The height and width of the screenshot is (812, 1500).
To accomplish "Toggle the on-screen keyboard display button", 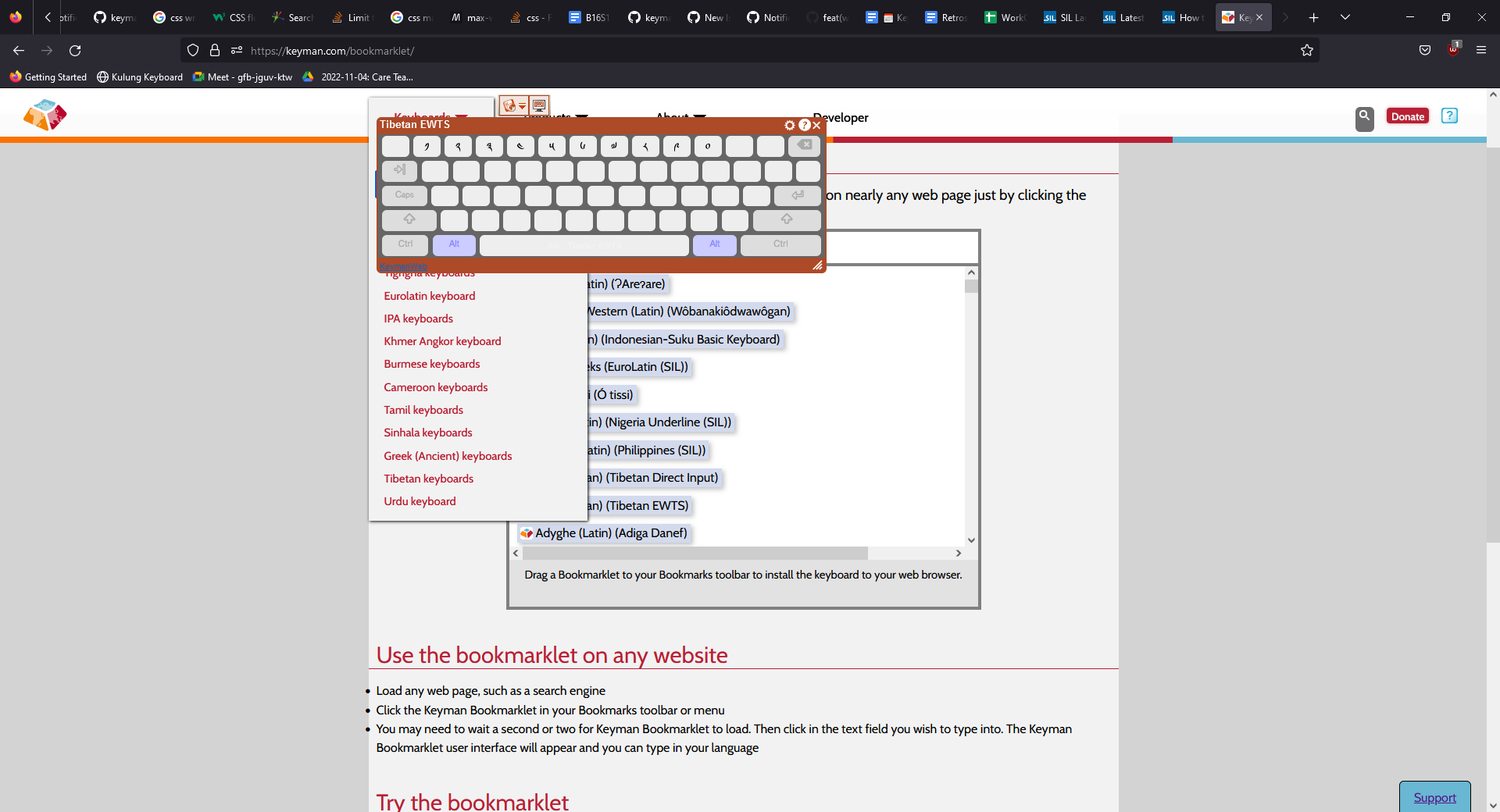I will [539, 105].
